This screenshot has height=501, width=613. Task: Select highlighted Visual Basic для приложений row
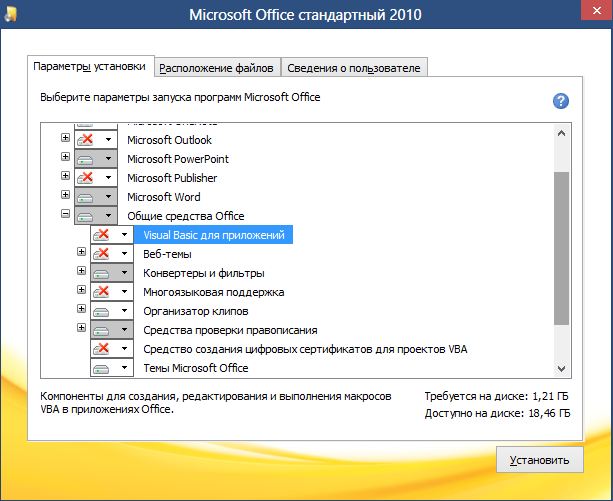tap(213, 235)
